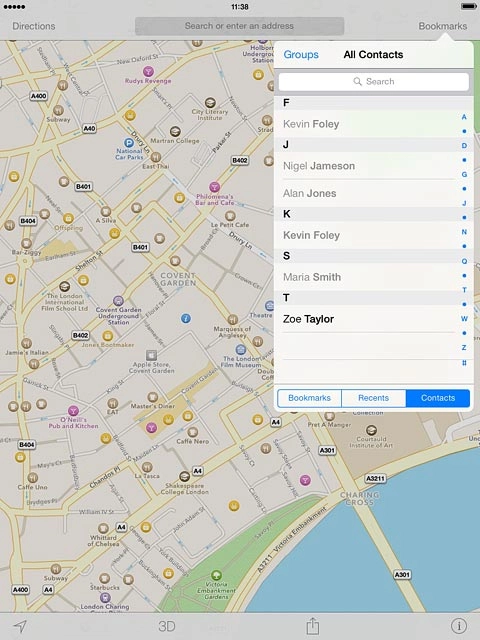
Task: Select the Victoria Embankment Gardens park icon
Action: coord(216,576)
